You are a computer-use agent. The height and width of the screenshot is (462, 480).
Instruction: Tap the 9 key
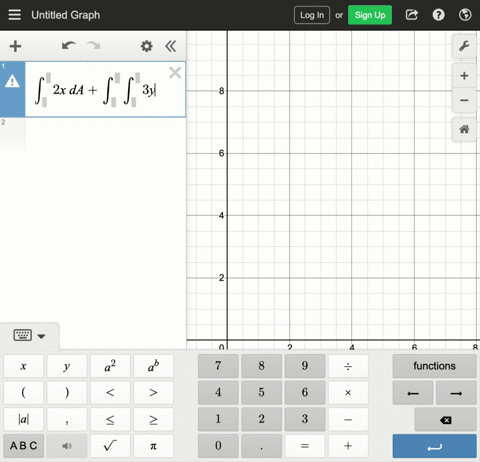[305, 366]
